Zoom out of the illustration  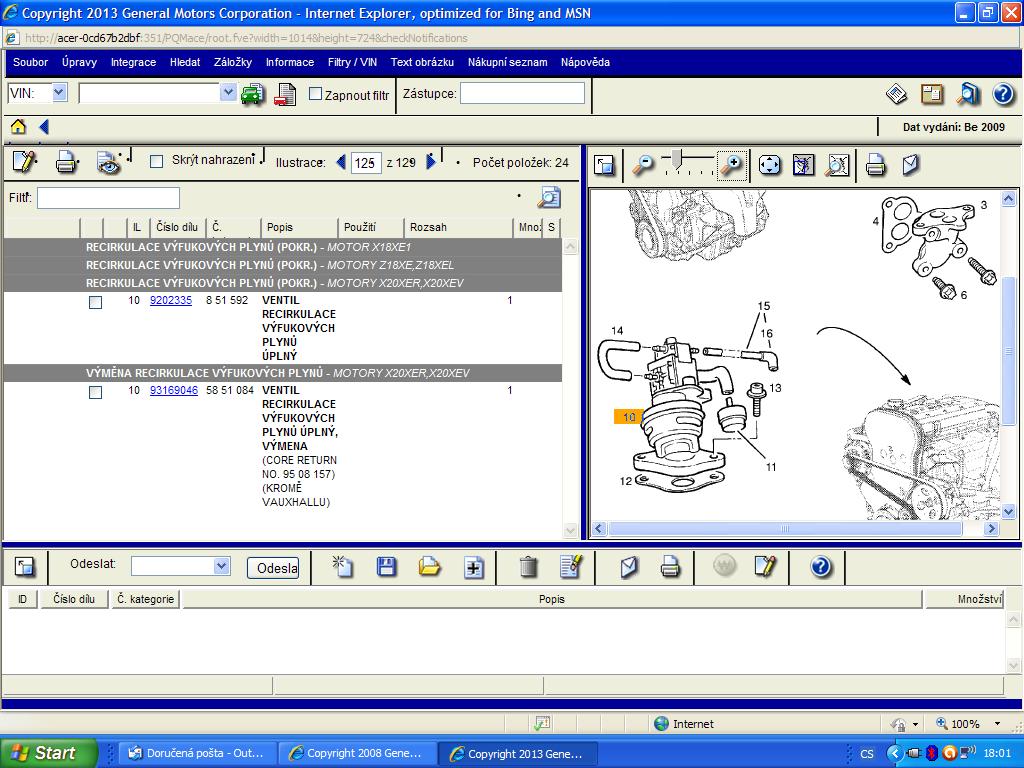643,165
